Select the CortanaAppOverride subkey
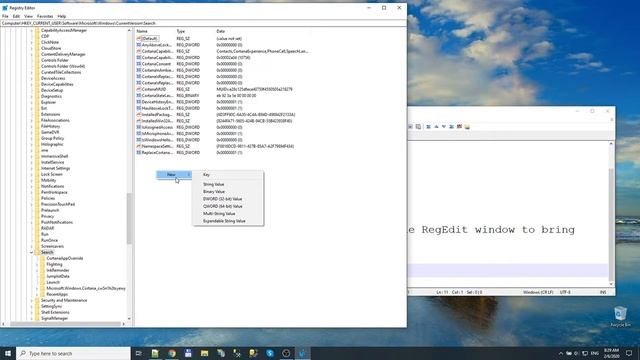Image resolution: width=640 pixels, height=360 pixels. tap(64, 258)
